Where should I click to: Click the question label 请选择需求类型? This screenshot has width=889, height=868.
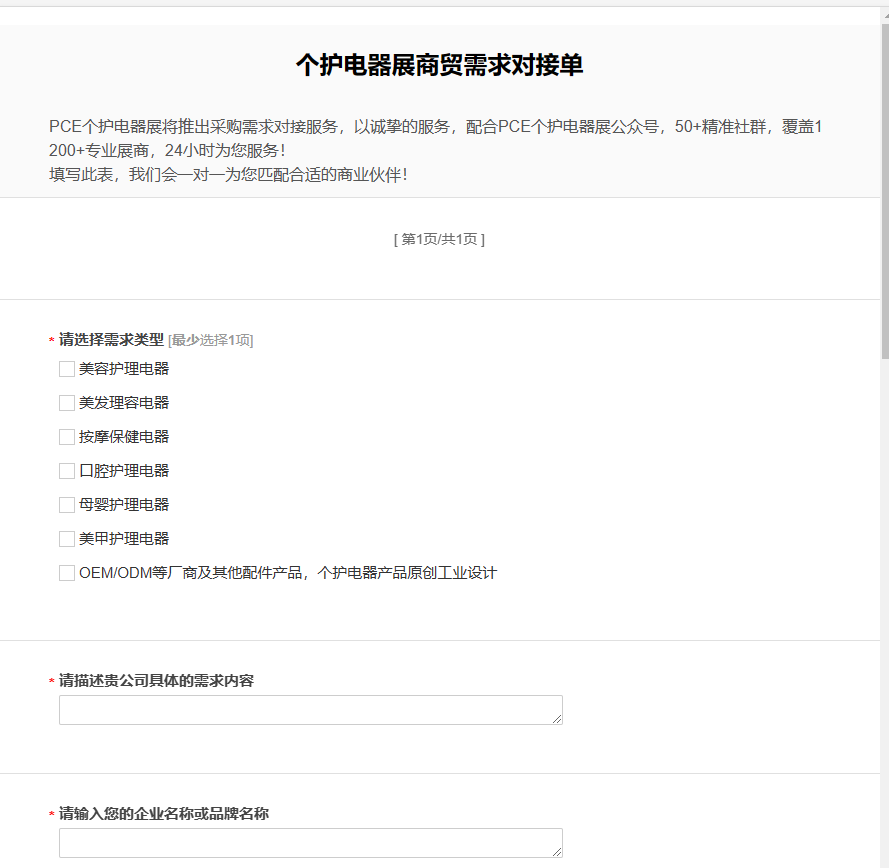pos(111,340)
